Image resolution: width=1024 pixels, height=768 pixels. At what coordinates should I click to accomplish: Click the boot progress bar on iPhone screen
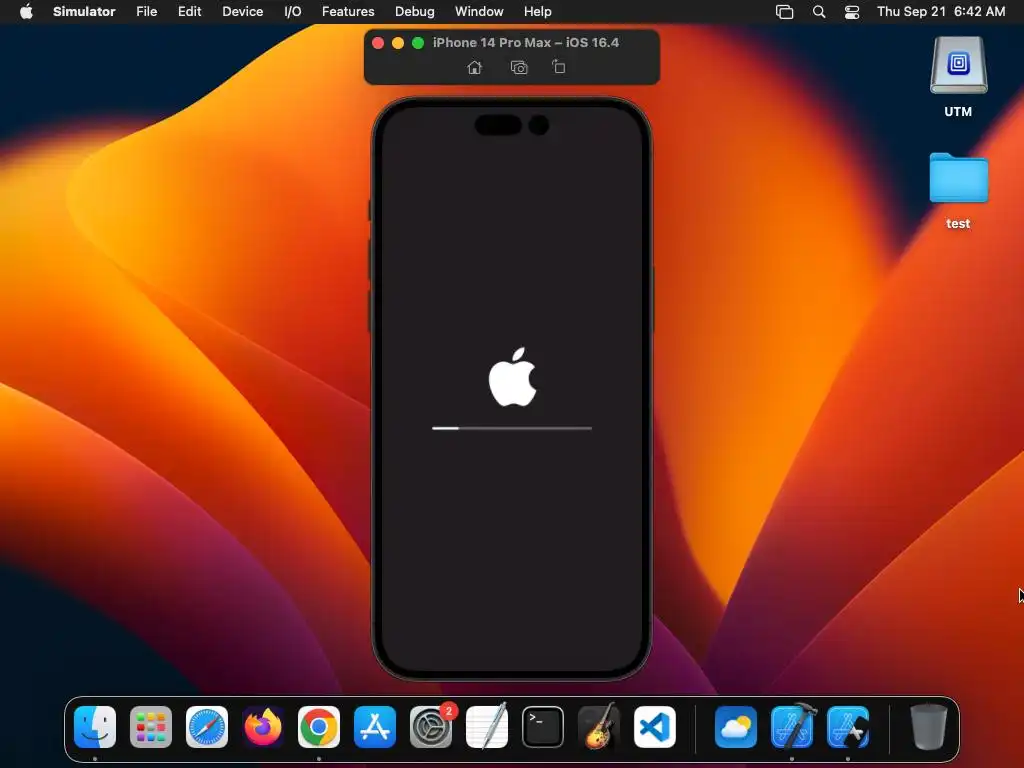pos(512,428)
